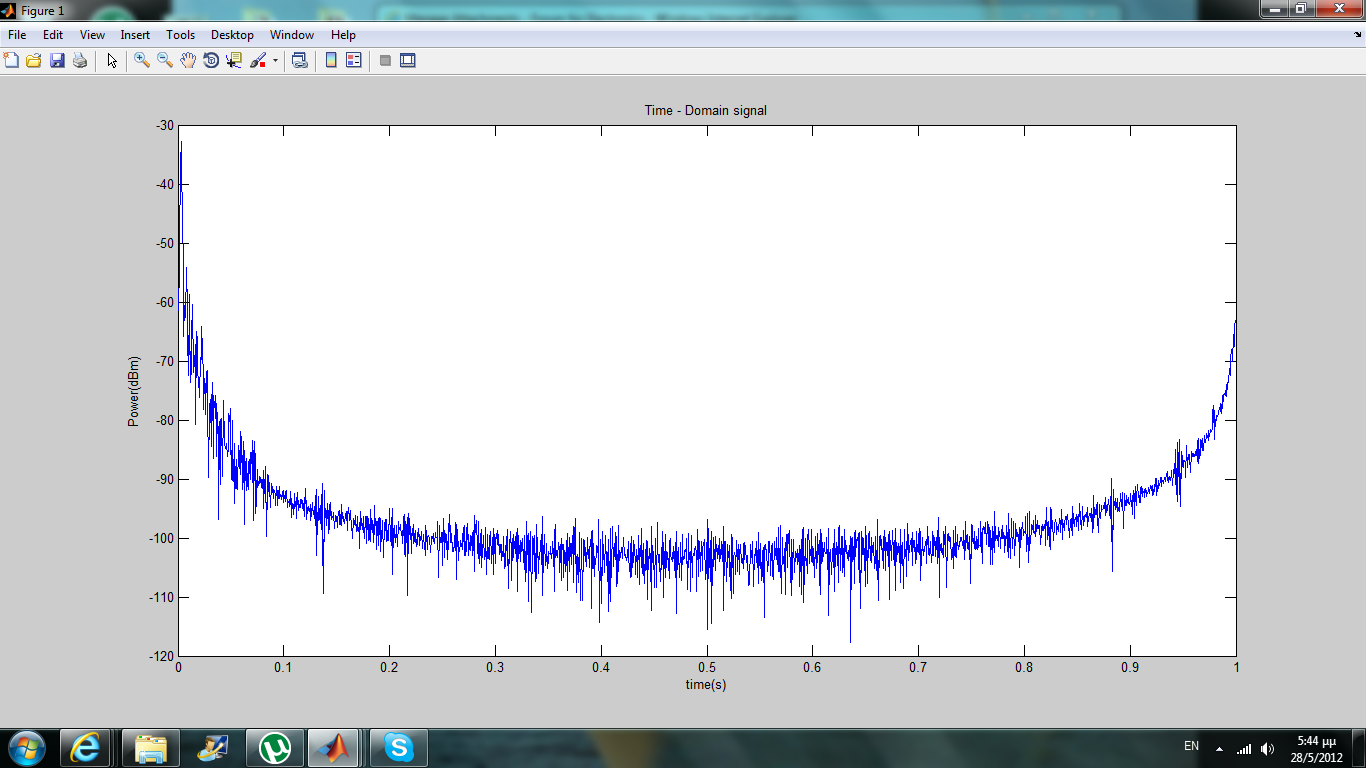This screenshot has height=768, width=1366.
Task: Click the plot title 'Time - Domain signal'
Action: [x=705, y=111]
